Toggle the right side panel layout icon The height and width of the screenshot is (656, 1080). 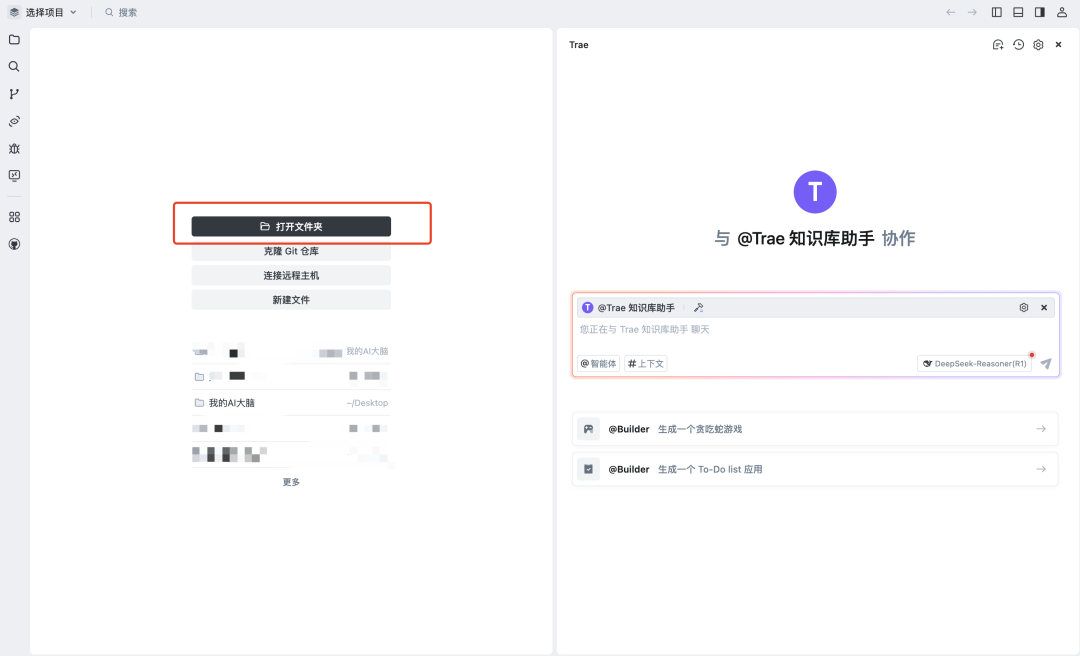click(x=1039, y=12)
